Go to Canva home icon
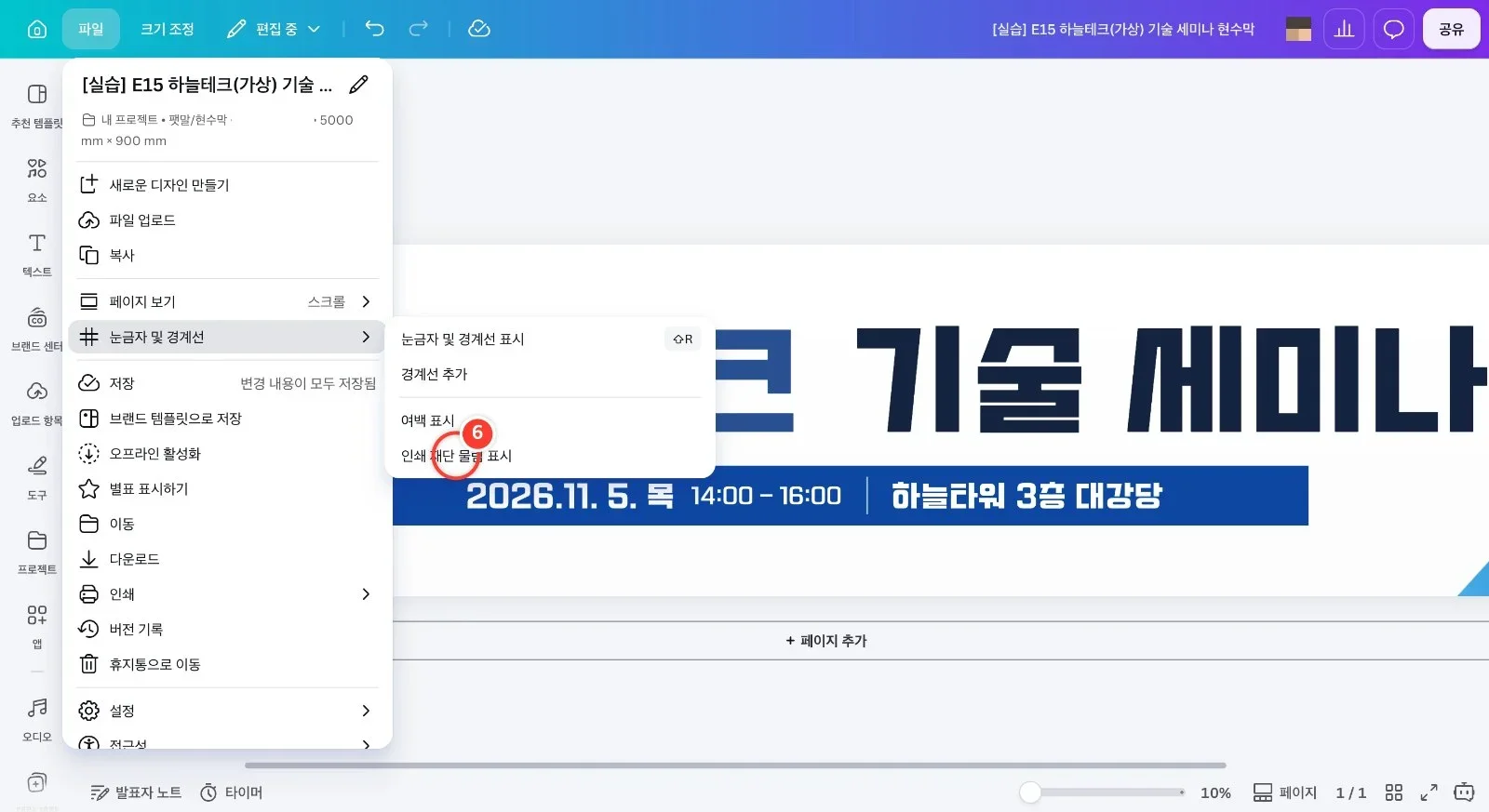Screen dimensions: 1489x812 [x=37, y=29]
